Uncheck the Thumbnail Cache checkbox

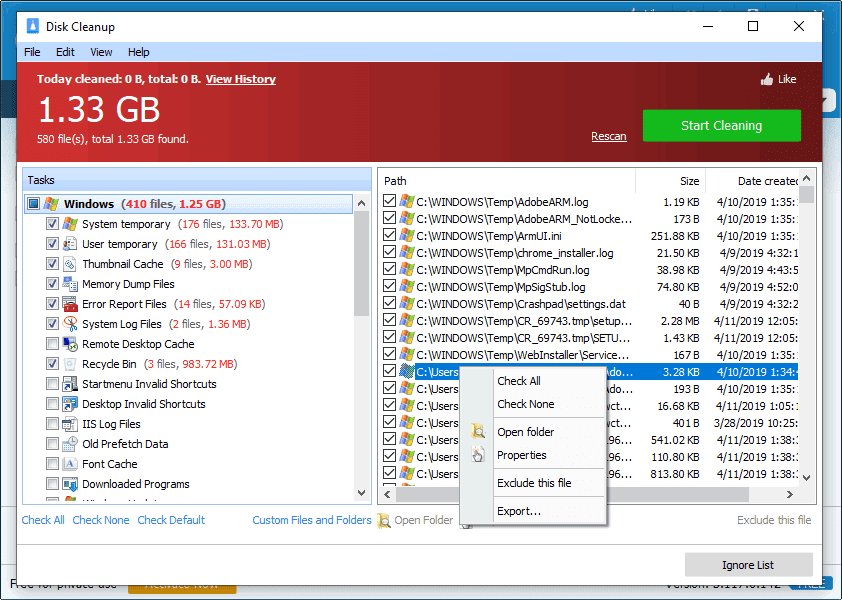(52, 264)
